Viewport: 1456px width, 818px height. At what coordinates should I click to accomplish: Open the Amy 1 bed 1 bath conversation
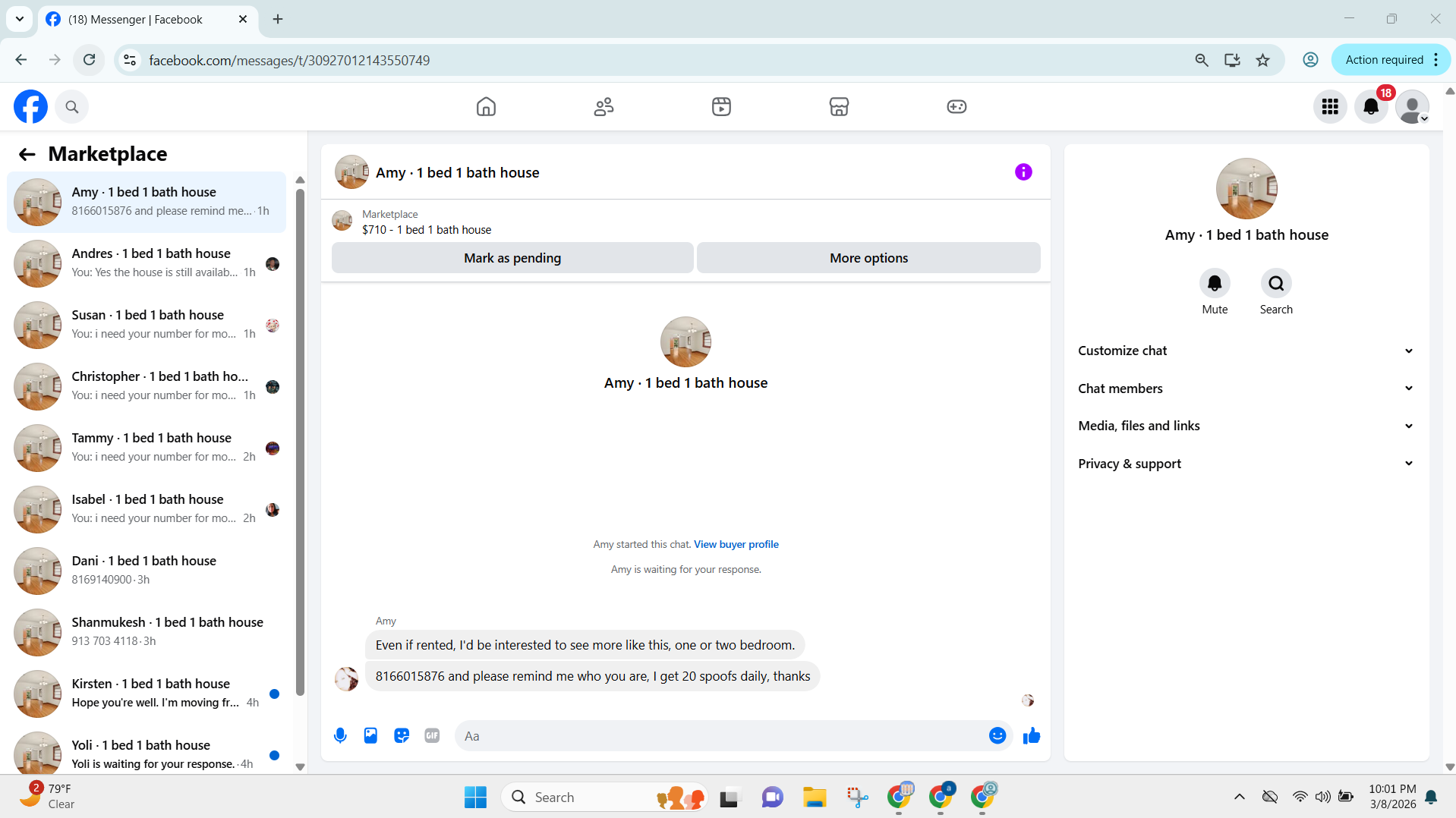[147, 202]
